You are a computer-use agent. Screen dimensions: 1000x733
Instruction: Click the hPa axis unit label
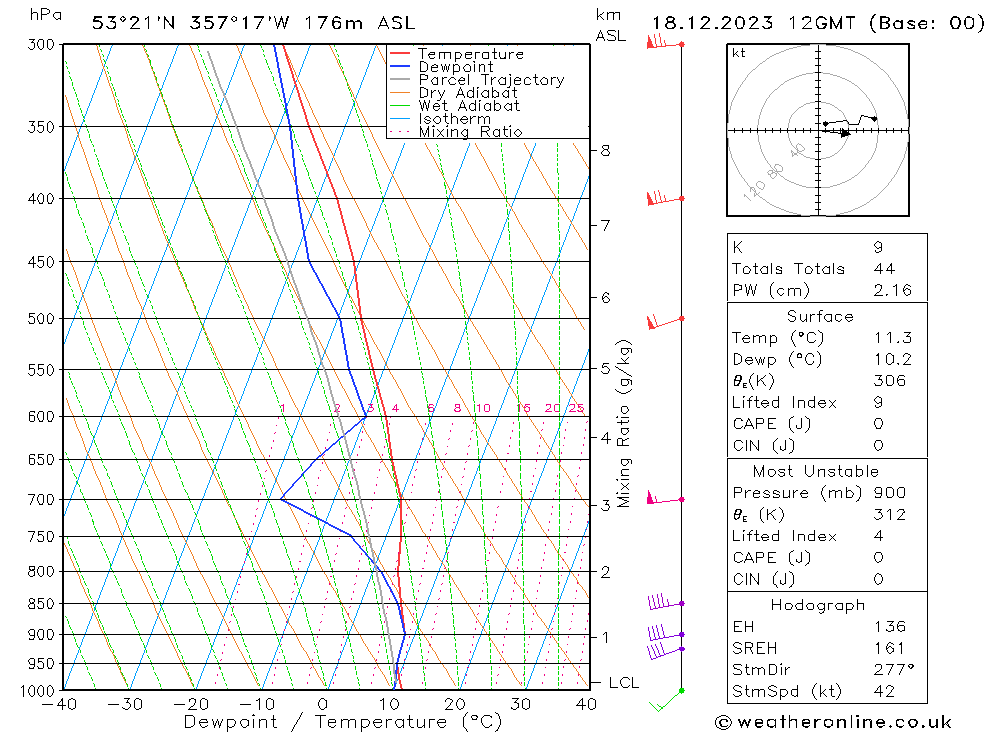pos(46,15)
